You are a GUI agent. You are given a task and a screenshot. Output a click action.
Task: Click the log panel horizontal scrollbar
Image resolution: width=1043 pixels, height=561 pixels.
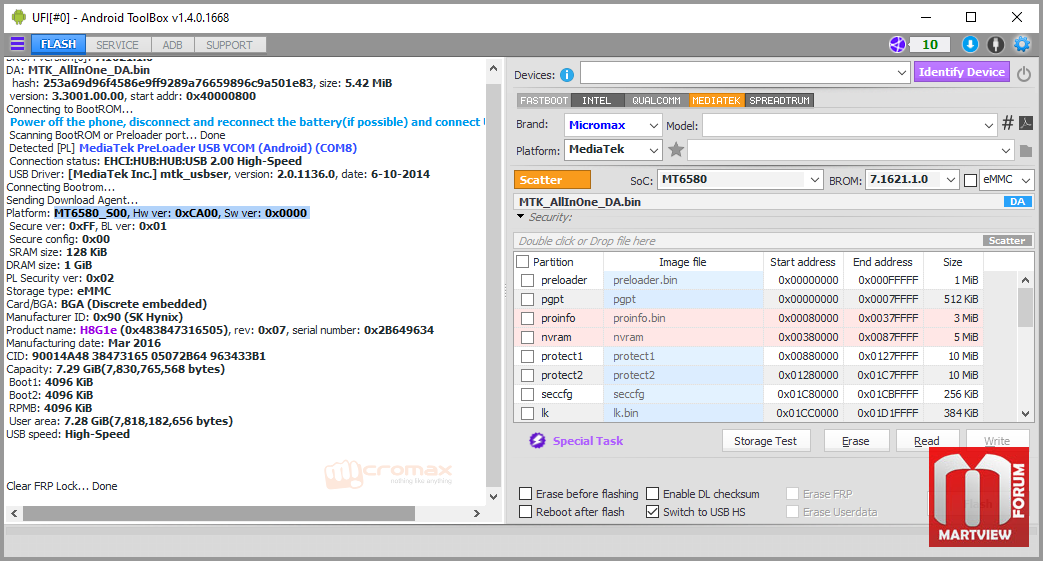point(219,513)
